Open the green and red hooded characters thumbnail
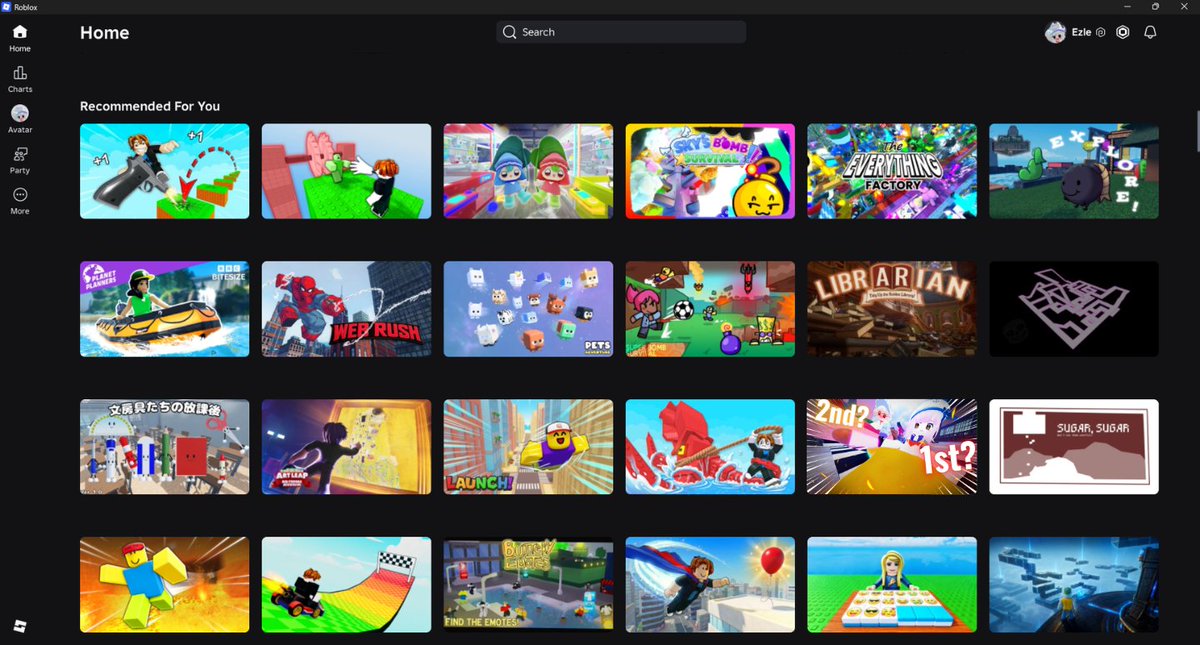The height and width of the screenshot is (645, 1200). [528, 171]
